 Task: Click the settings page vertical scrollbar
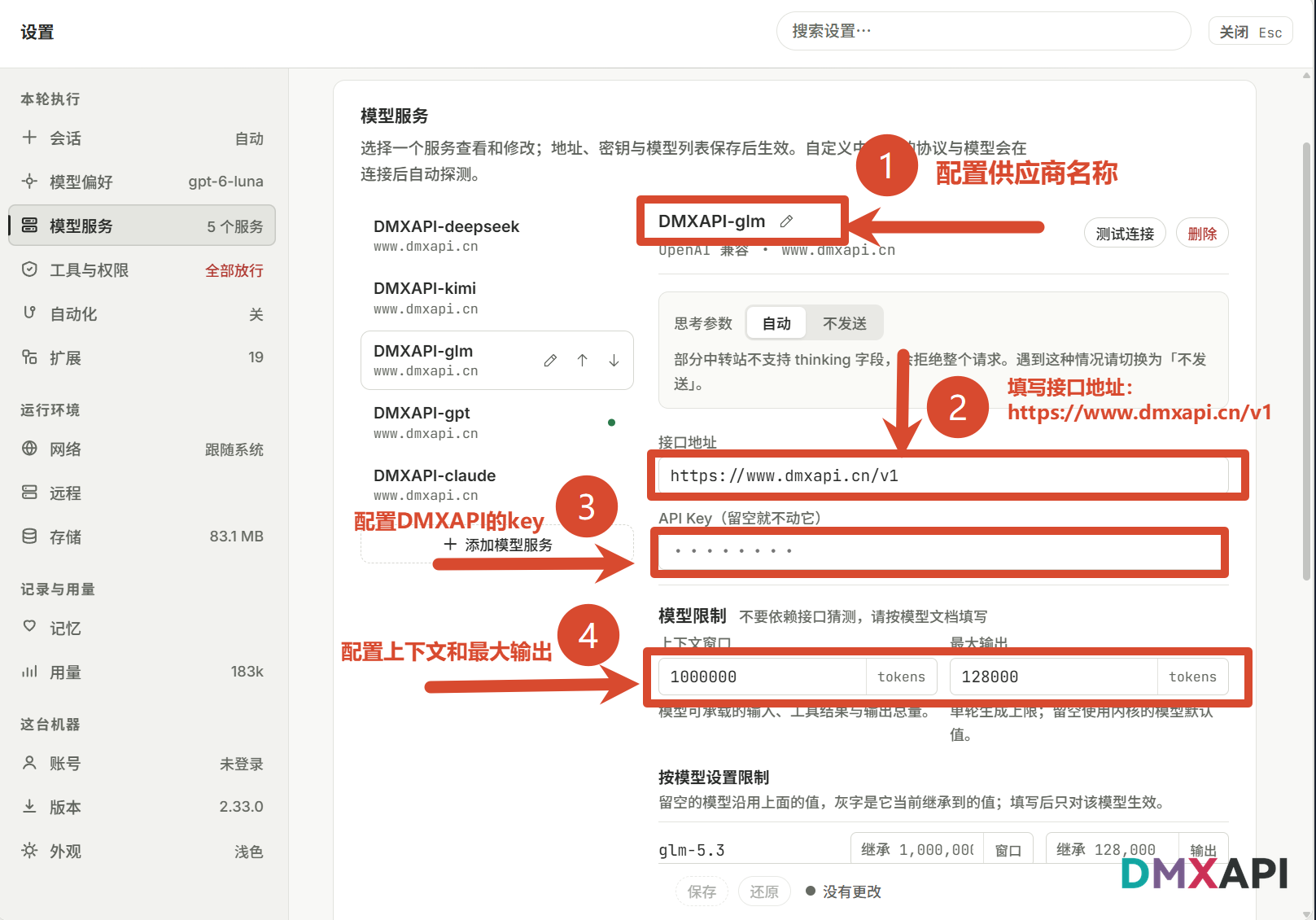point(1307,361)
